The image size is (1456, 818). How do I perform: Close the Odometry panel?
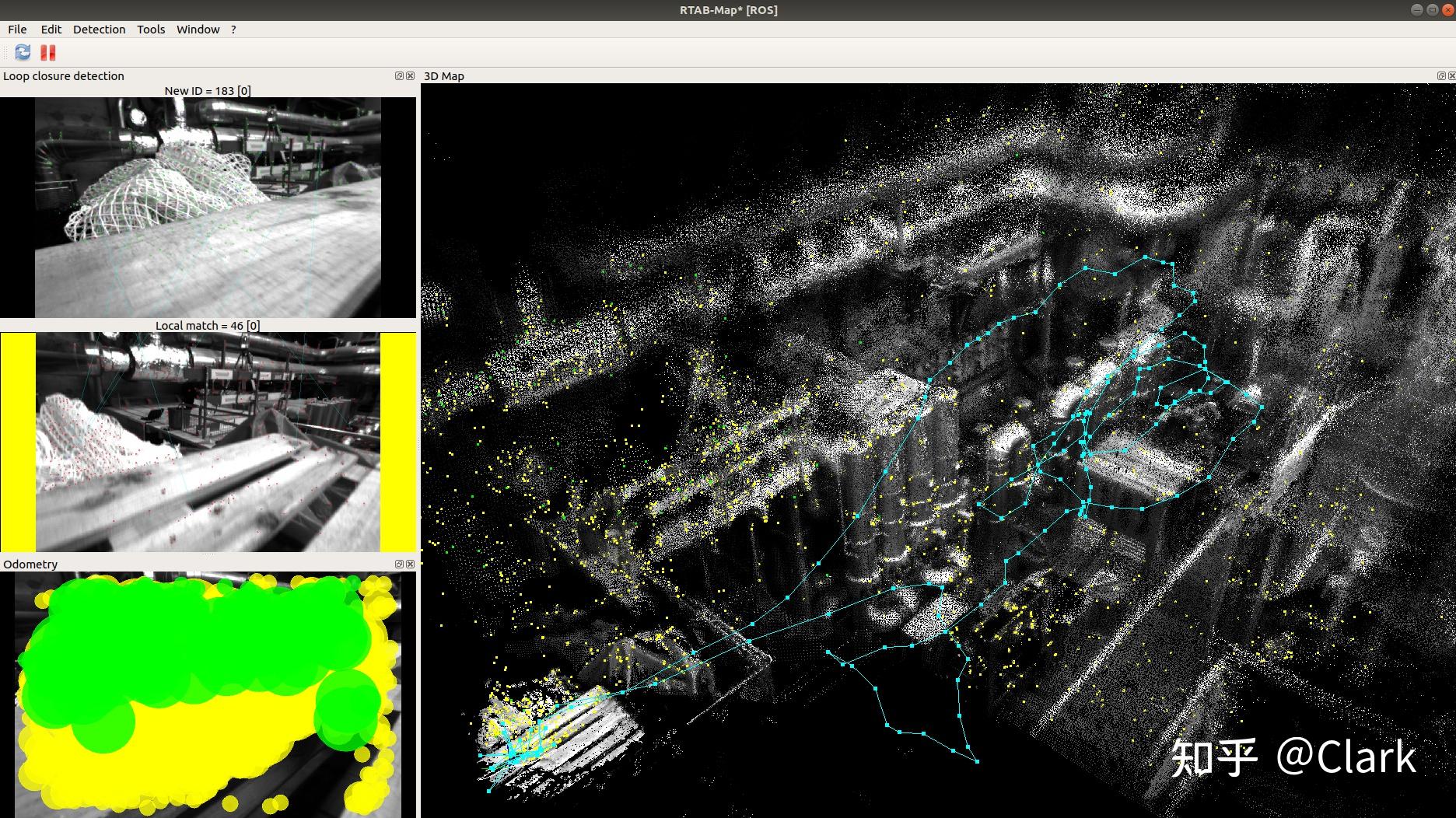click(410, 564)
